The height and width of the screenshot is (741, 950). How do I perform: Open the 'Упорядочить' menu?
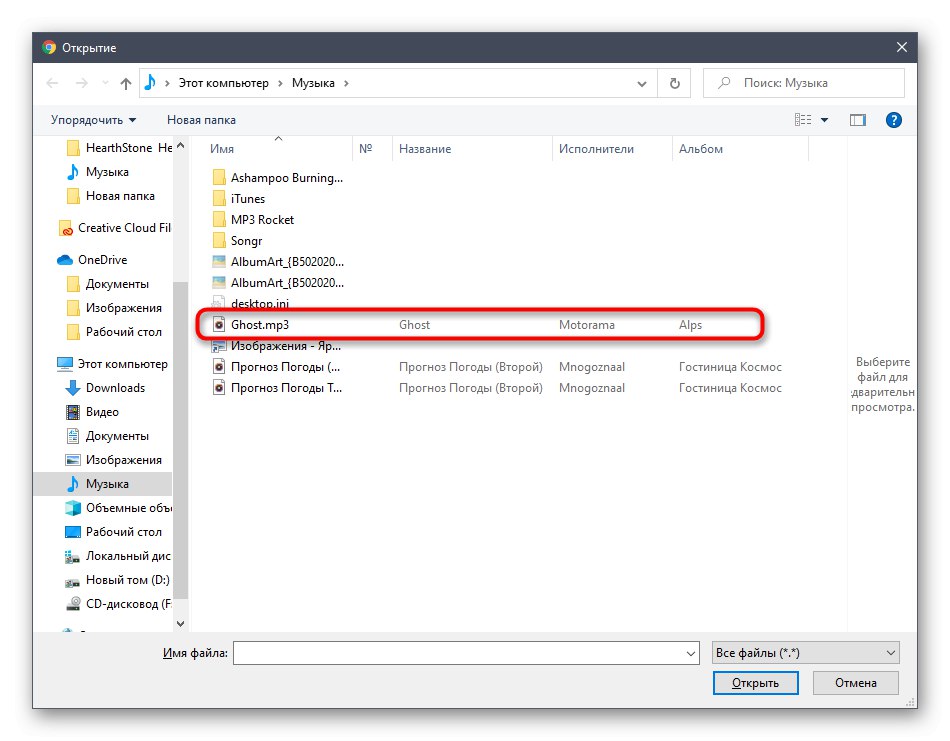click(93, 120)
